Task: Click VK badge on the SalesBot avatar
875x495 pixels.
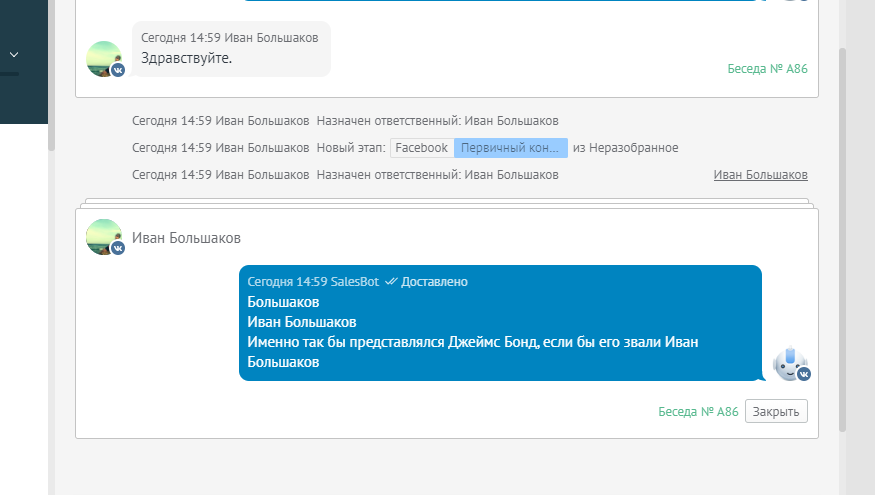Action: pos(804,374)
